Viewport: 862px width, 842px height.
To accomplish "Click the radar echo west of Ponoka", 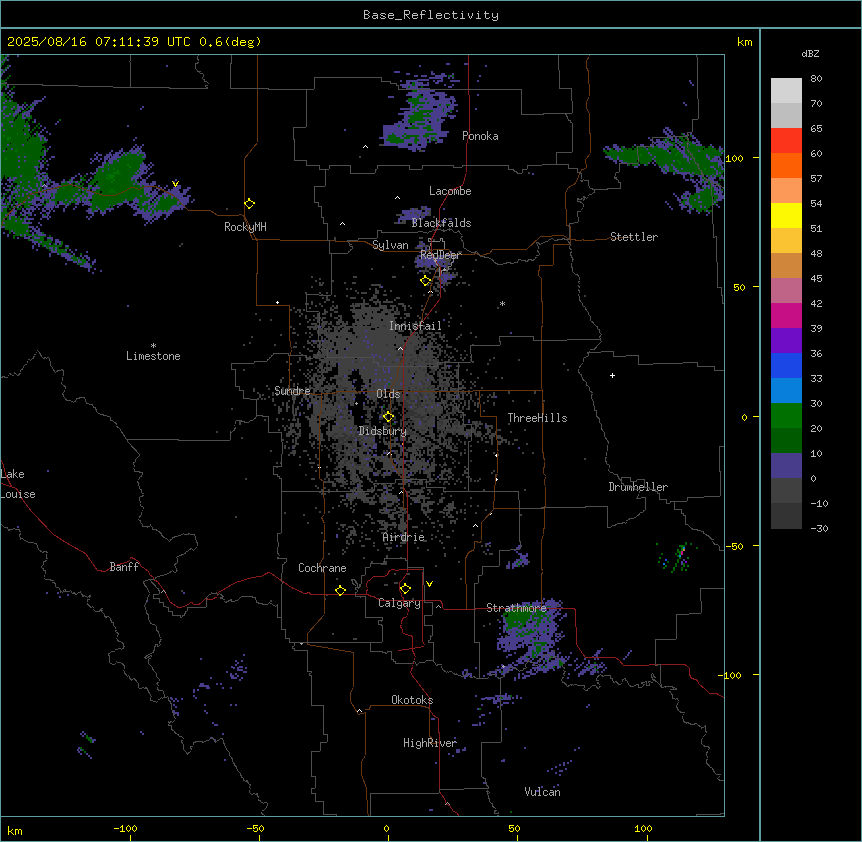I will [419, 113].
